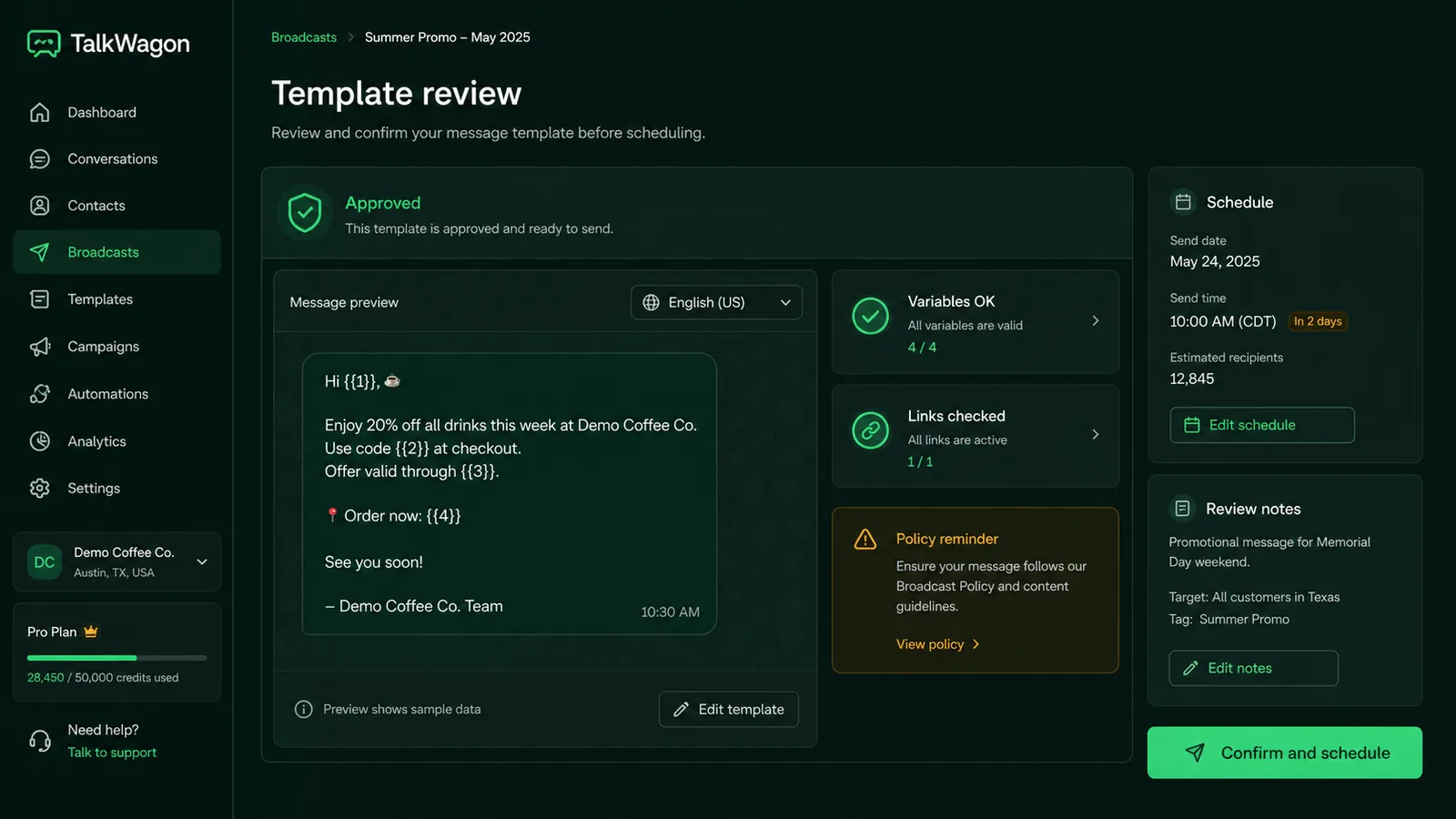The image size is (1456, 819).
Task: Click the message preview bubble
Action: (510, 493)
